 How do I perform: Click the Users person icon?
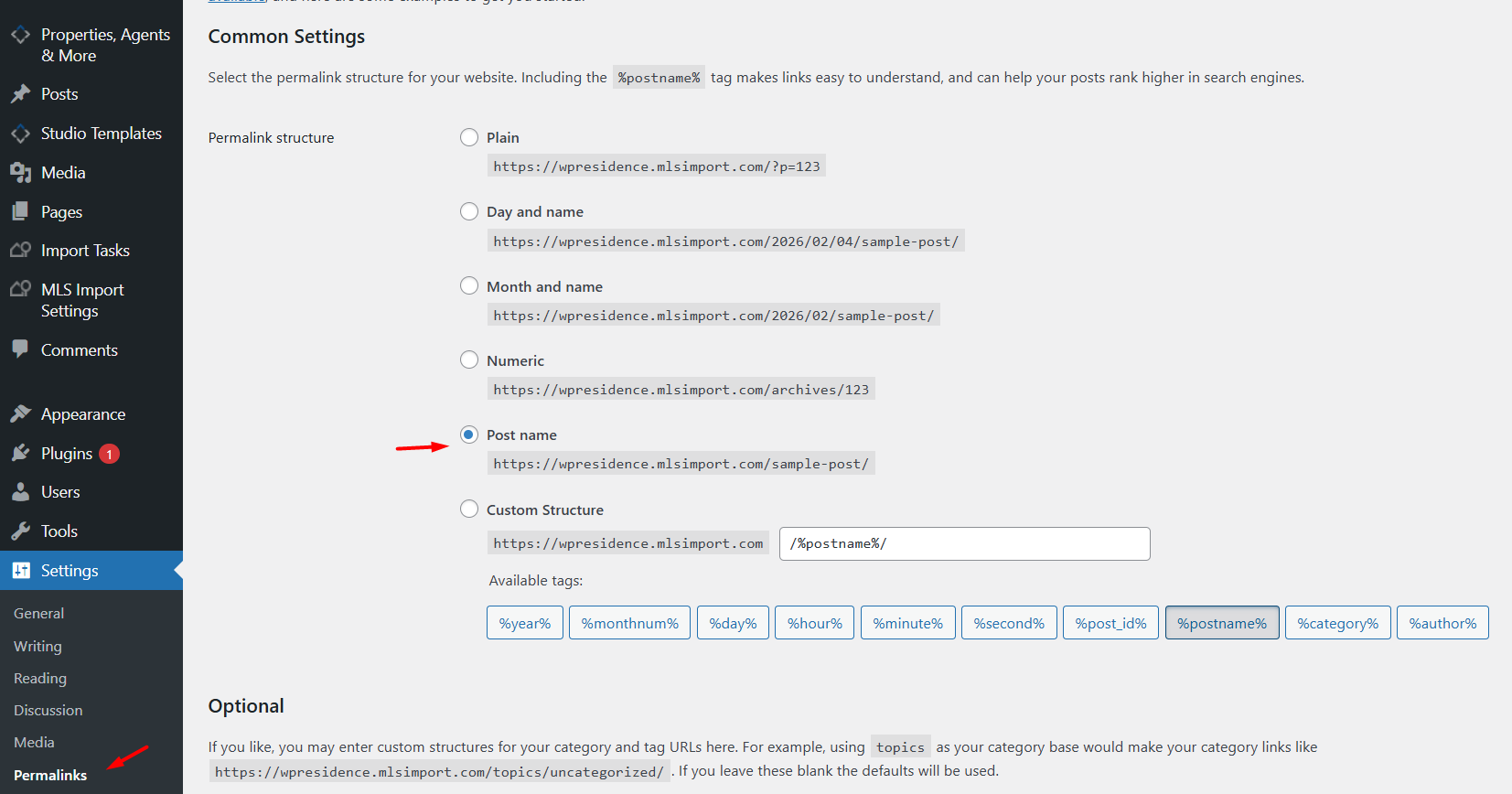coord(20,492)
